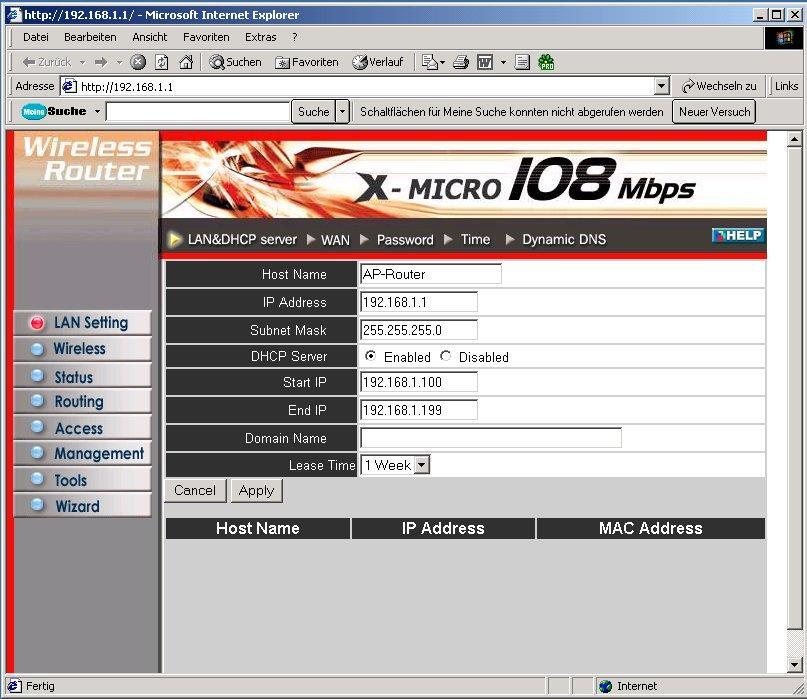Screen dimensions: 807x699
Task: Click the Windows logo throbber
Action: tap(783, 38)
